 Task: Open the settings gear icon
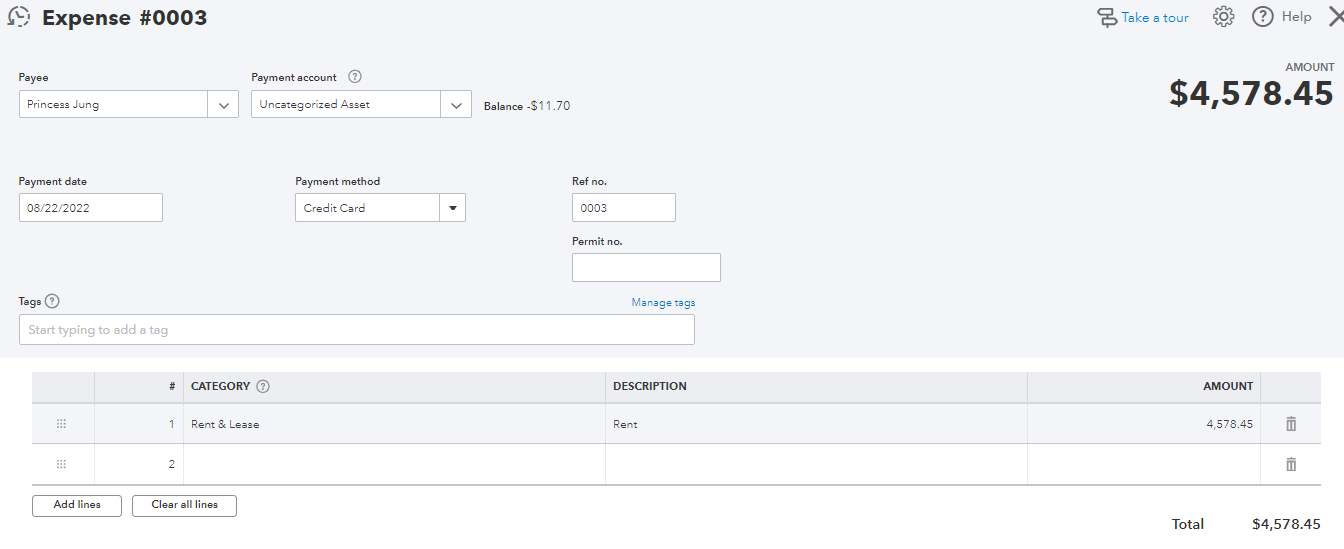(1223, 17)
